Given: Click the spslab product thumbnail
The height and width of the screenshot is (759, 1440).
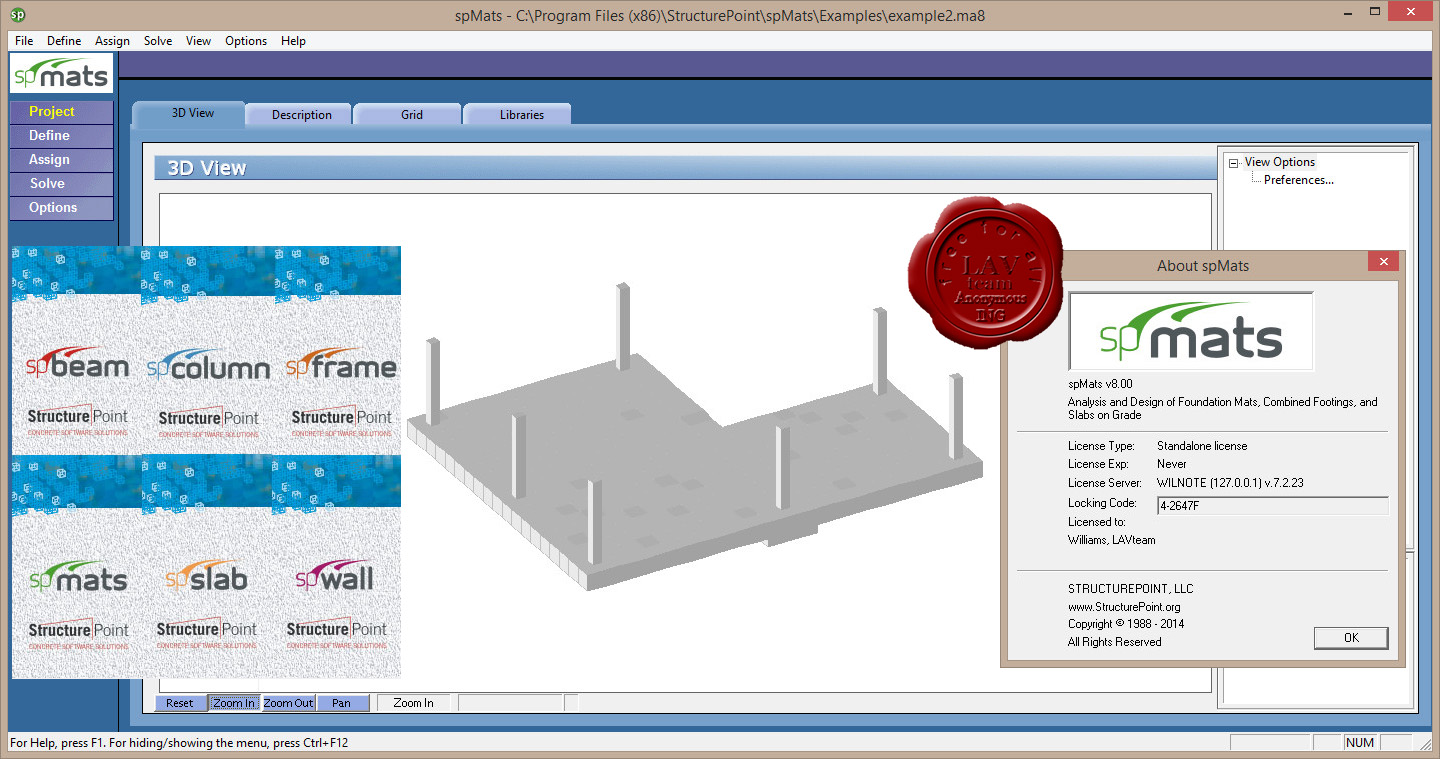Looking at the screenshot, I should [x=206, y=567].
